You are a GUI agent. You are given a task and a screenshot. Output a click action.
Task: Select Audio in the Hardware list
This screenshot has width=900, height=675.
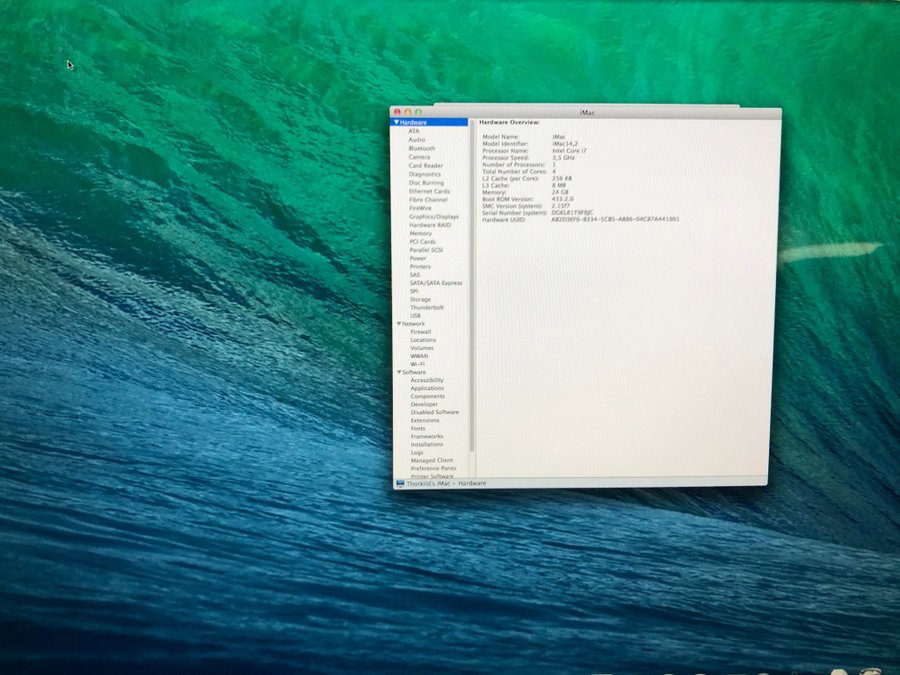(416, 139)
